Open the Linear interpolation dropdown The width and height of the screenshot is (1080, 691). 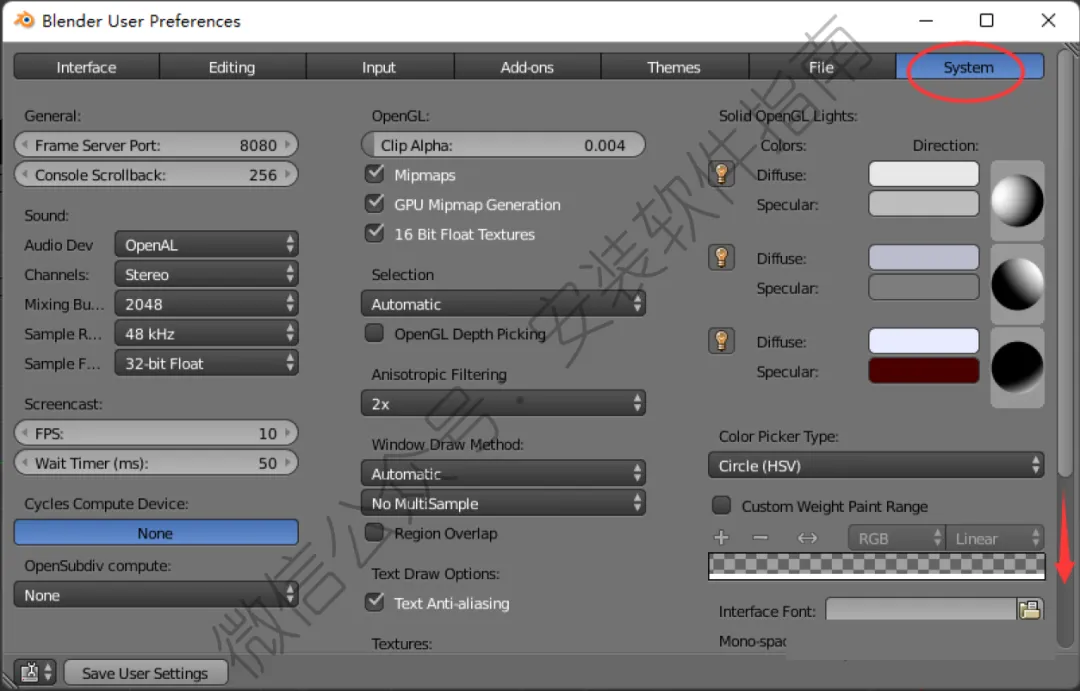click(x=995, y=538)
